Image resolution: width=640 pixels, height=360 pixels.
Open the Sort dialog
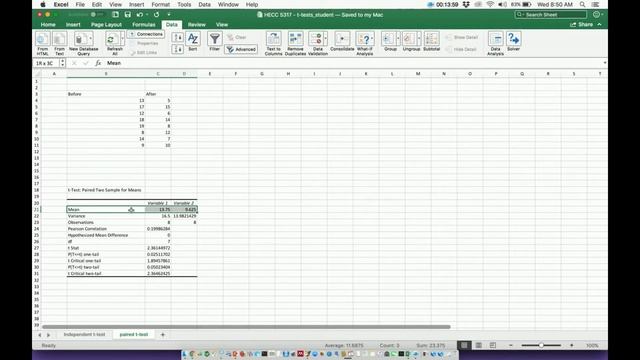(193, 42)
